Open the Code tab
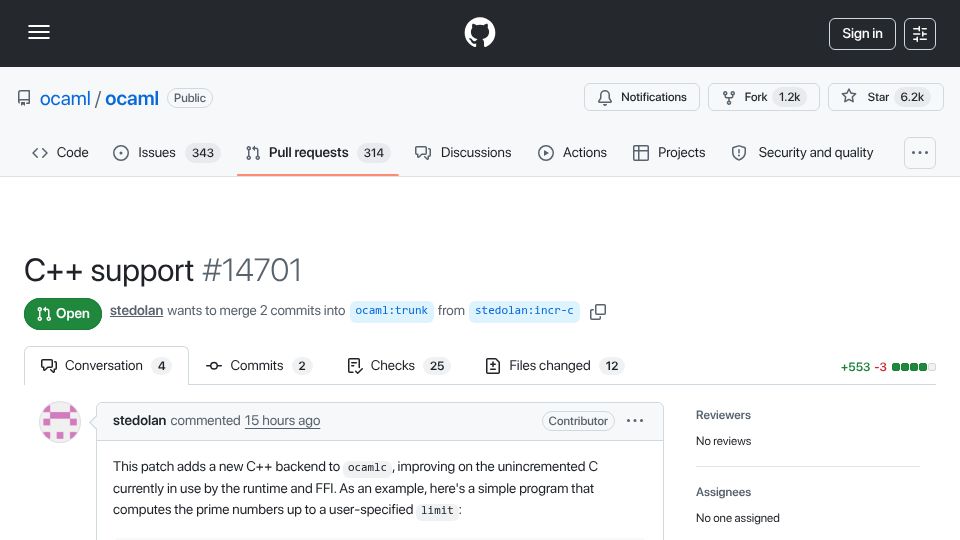The width and height of the screenshot is (960, 540). (x=61, y=153)
